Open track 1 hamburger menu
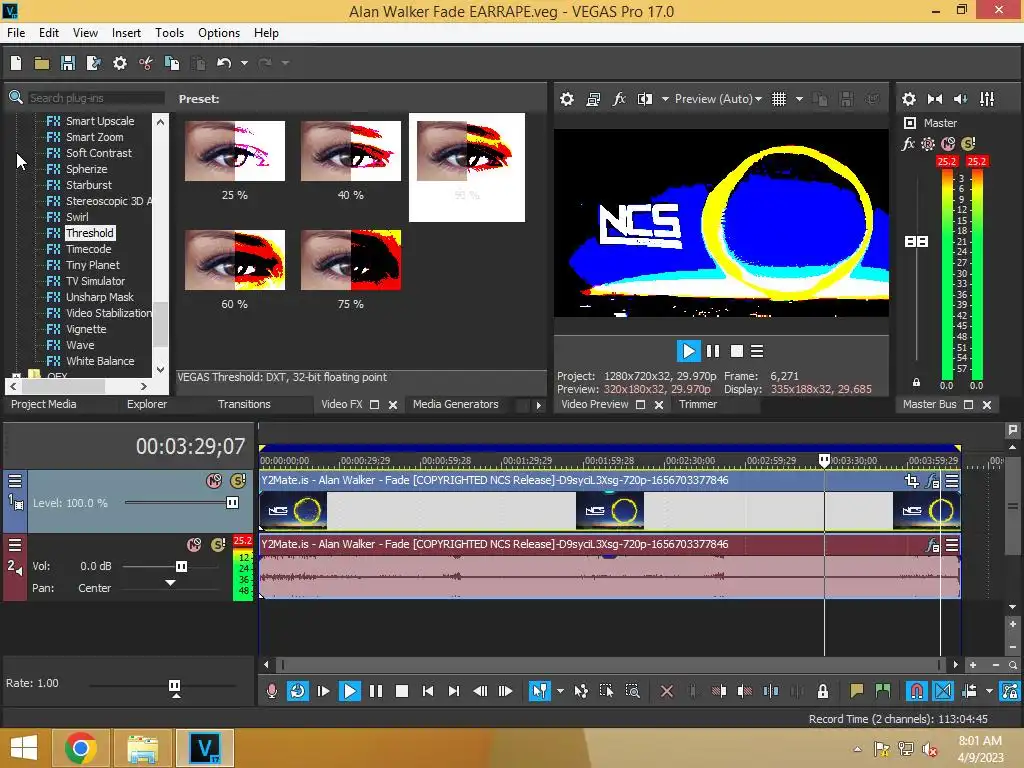This screenshot has width=1024, height=768. pos(14,481)
